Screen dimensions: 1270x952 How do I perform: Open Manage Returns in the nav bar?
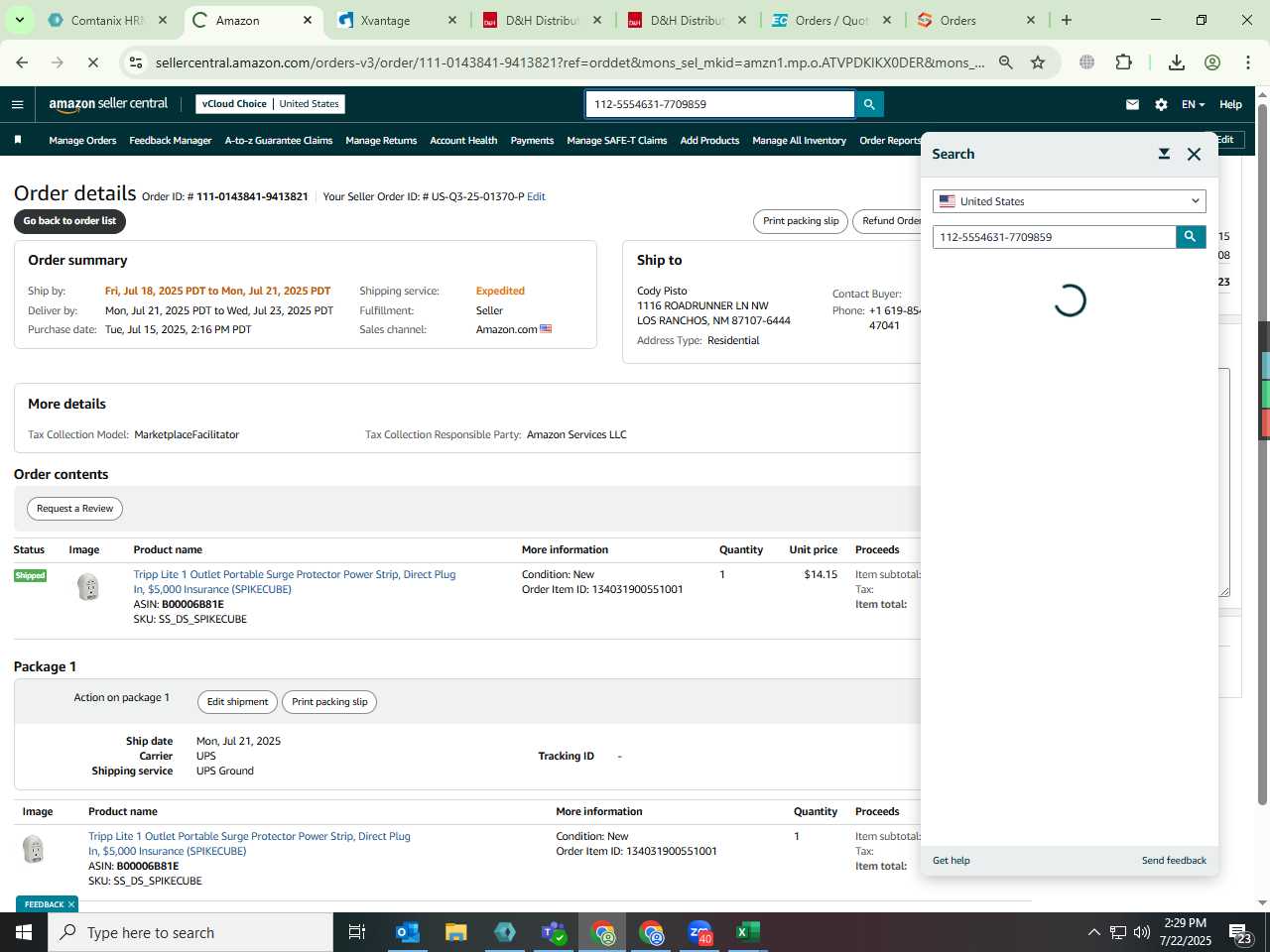click(381, 141)
